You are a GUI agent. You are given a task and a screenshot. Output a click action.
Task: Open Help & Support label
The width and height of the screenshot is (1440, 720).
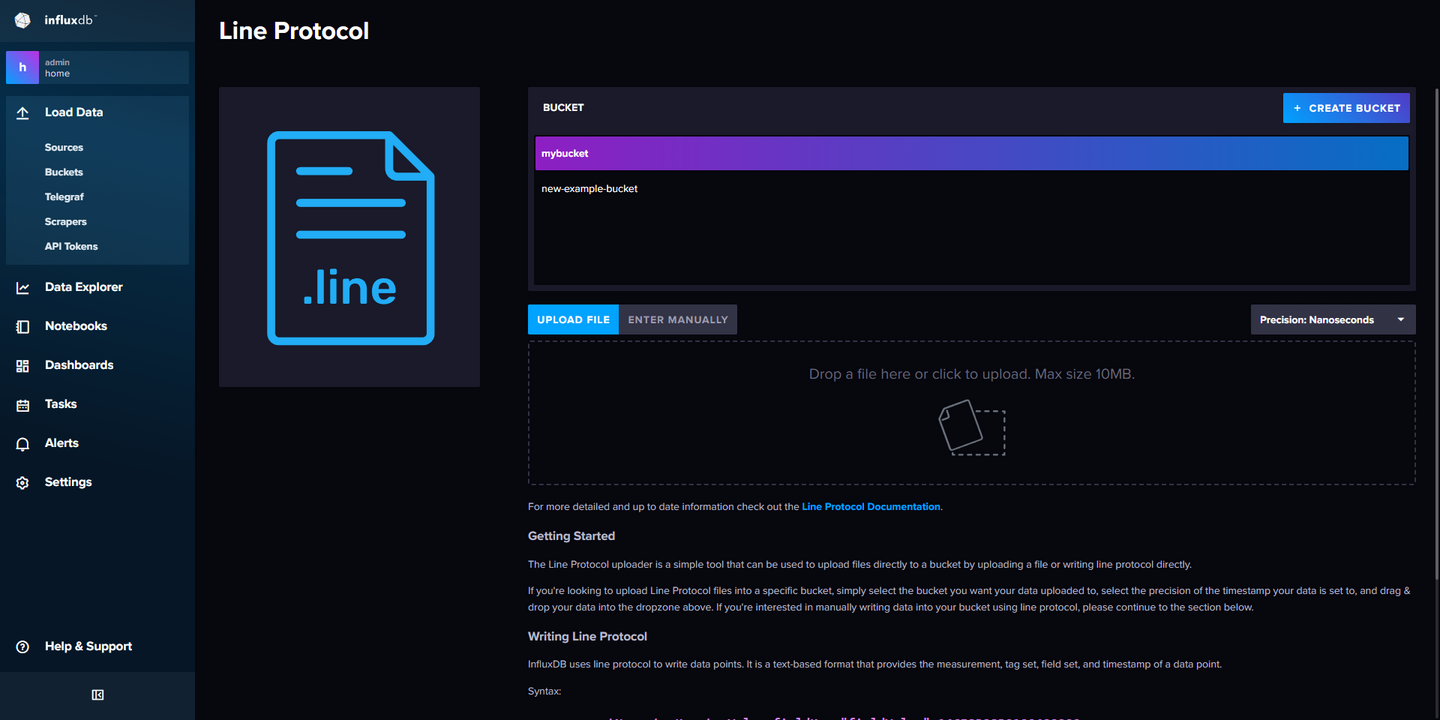pos(88,646)
